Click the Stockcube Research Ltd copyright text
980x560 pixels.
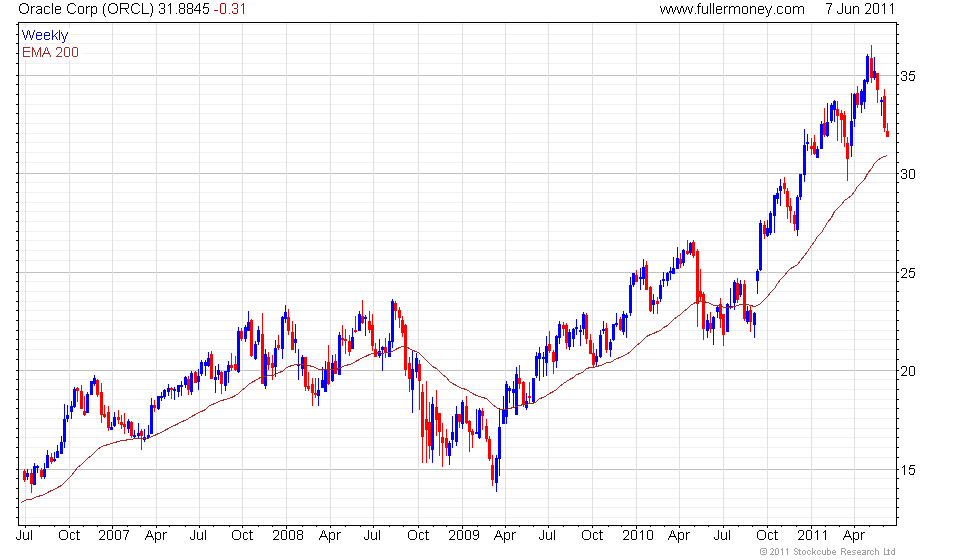pyautogui.click(x=828, y=552)
